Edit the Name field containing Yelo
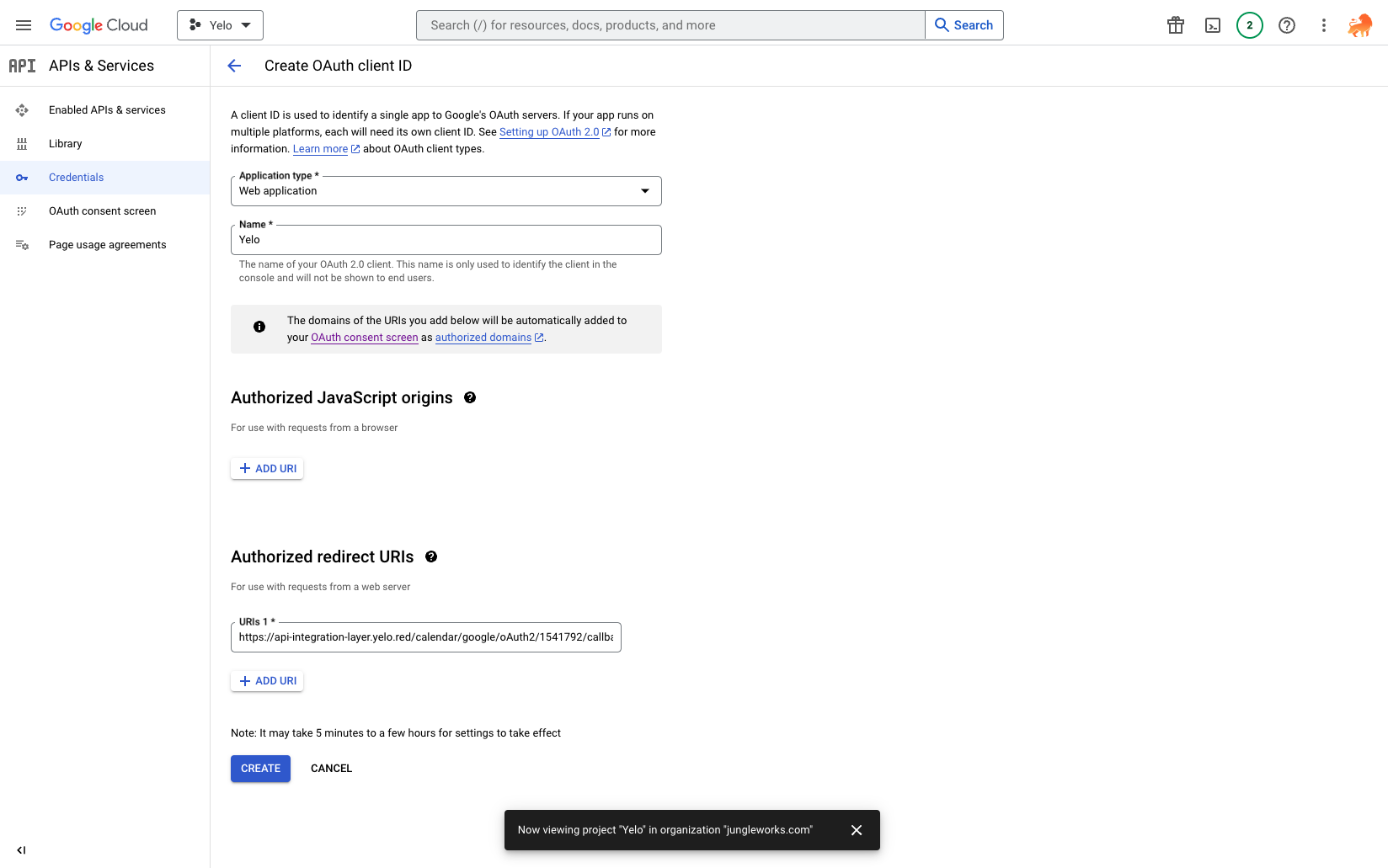The width and height of the screenshot is (1388, 868). point(446,240)
